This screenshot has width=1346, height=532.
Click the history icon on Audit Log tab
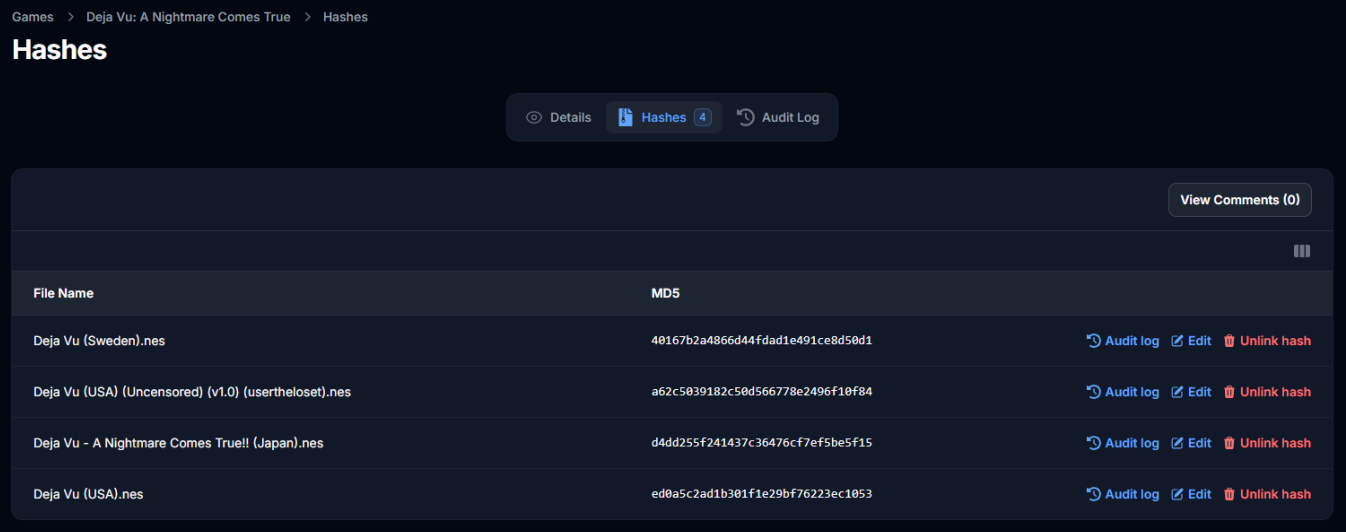click(746, 117)
